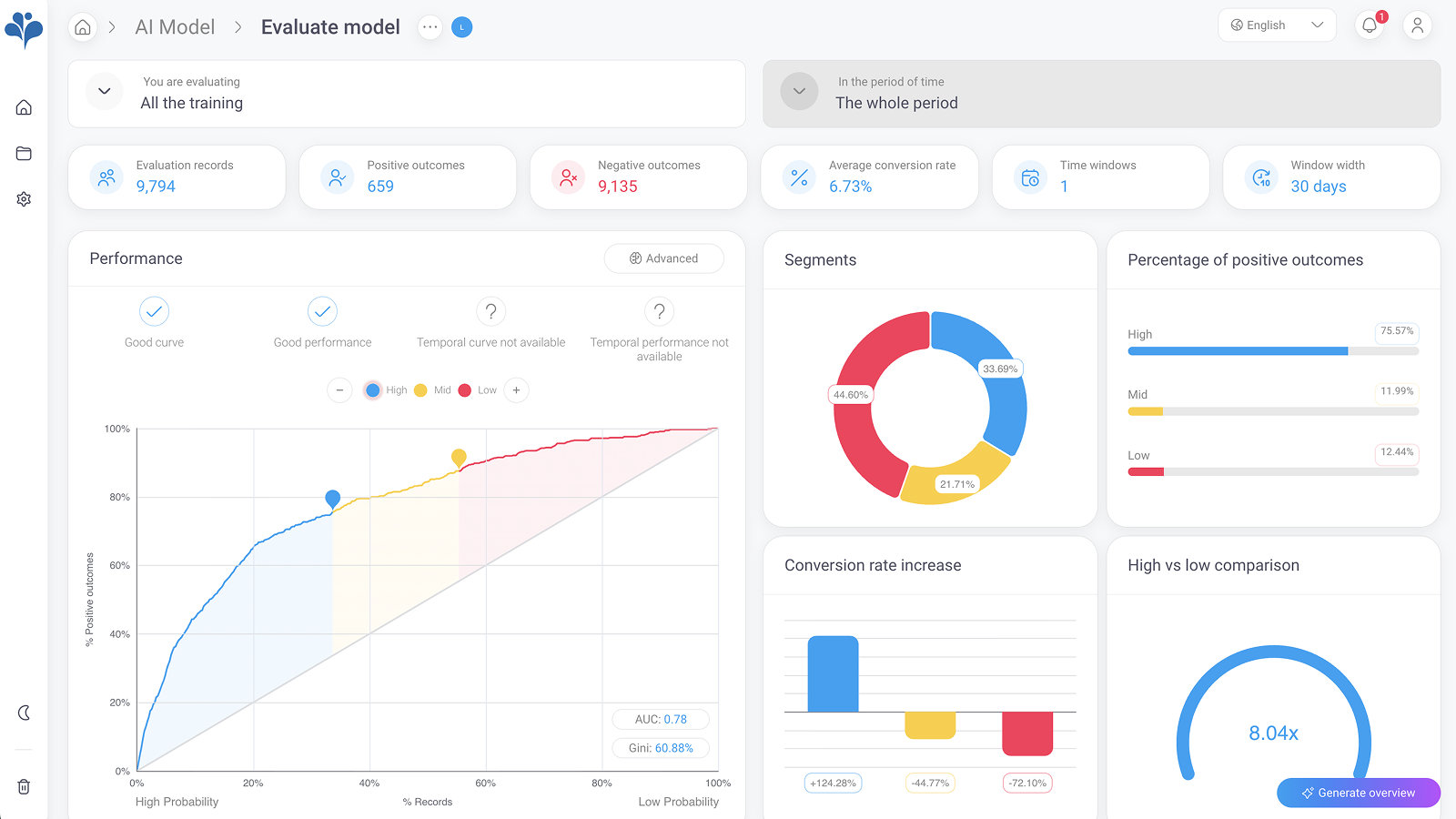Viewport: 1456px width, 819px height.
Task: Open the folder icon in sidebar
Action: 24,154
